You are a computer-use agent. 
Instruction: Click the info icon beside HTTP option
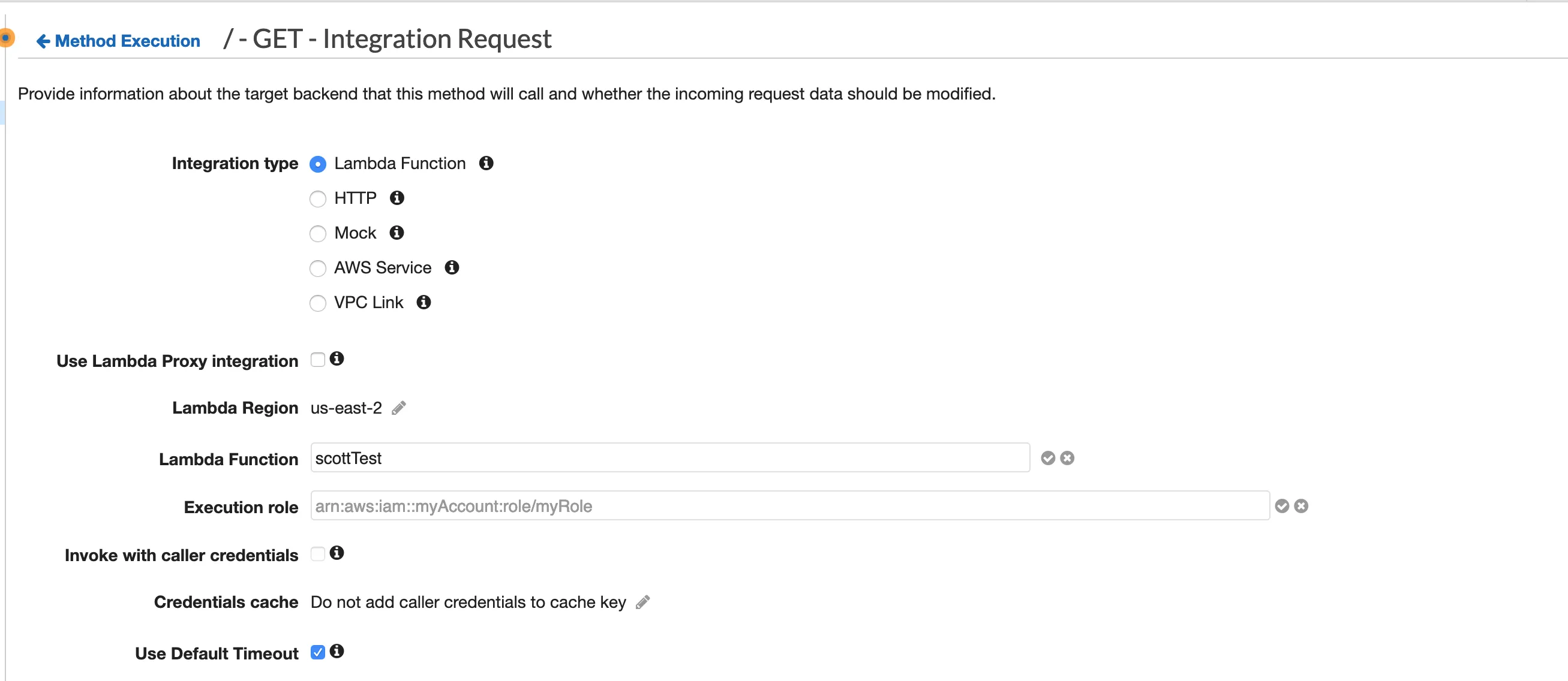[x=397, y=198]
